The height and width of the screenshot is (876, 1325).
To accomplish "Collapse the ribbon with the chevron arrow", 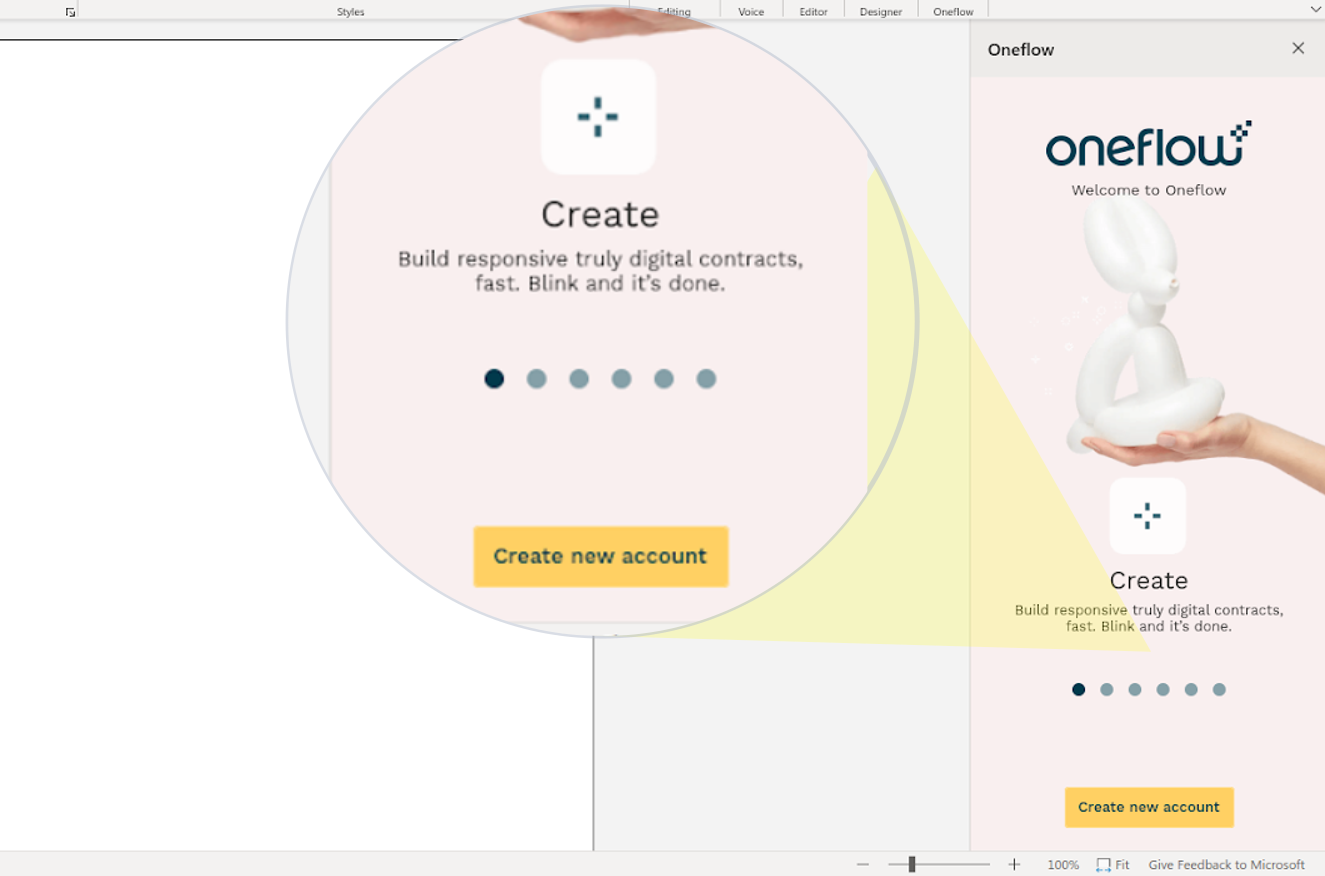I will [1315, 9].
